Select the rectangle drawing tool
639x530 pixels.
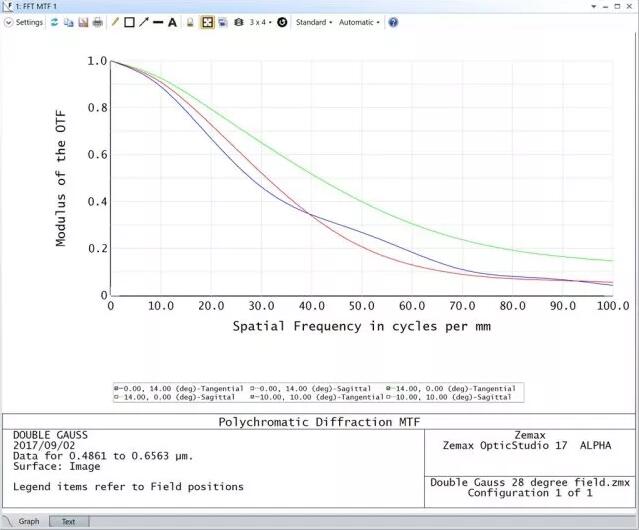coord(129,22)
